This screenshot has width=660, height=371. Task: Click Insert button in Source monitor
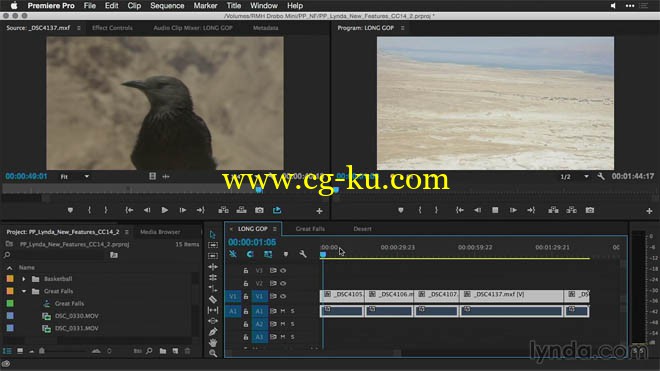click(224, 210)
